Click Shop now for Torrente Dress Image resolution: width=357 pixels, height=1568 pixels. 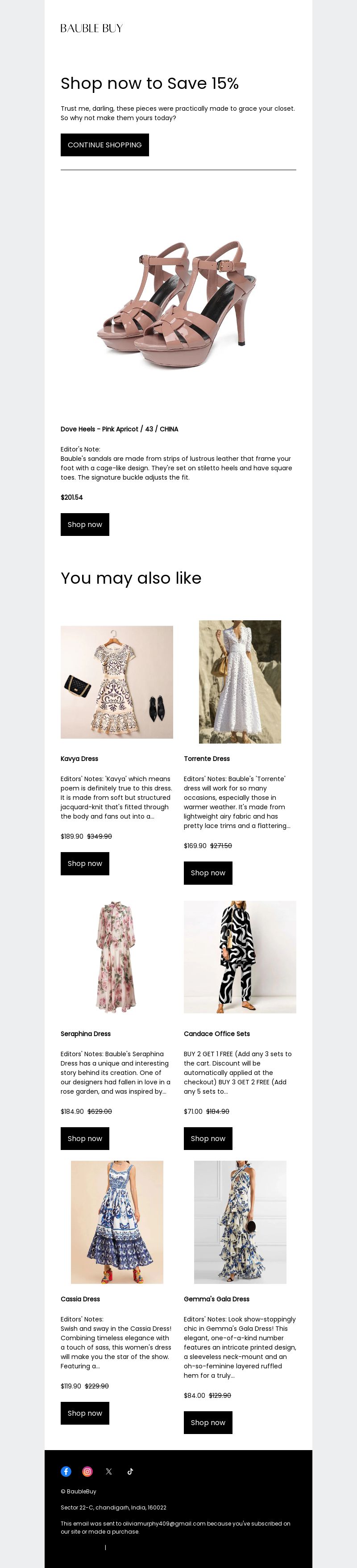[208, 873]
